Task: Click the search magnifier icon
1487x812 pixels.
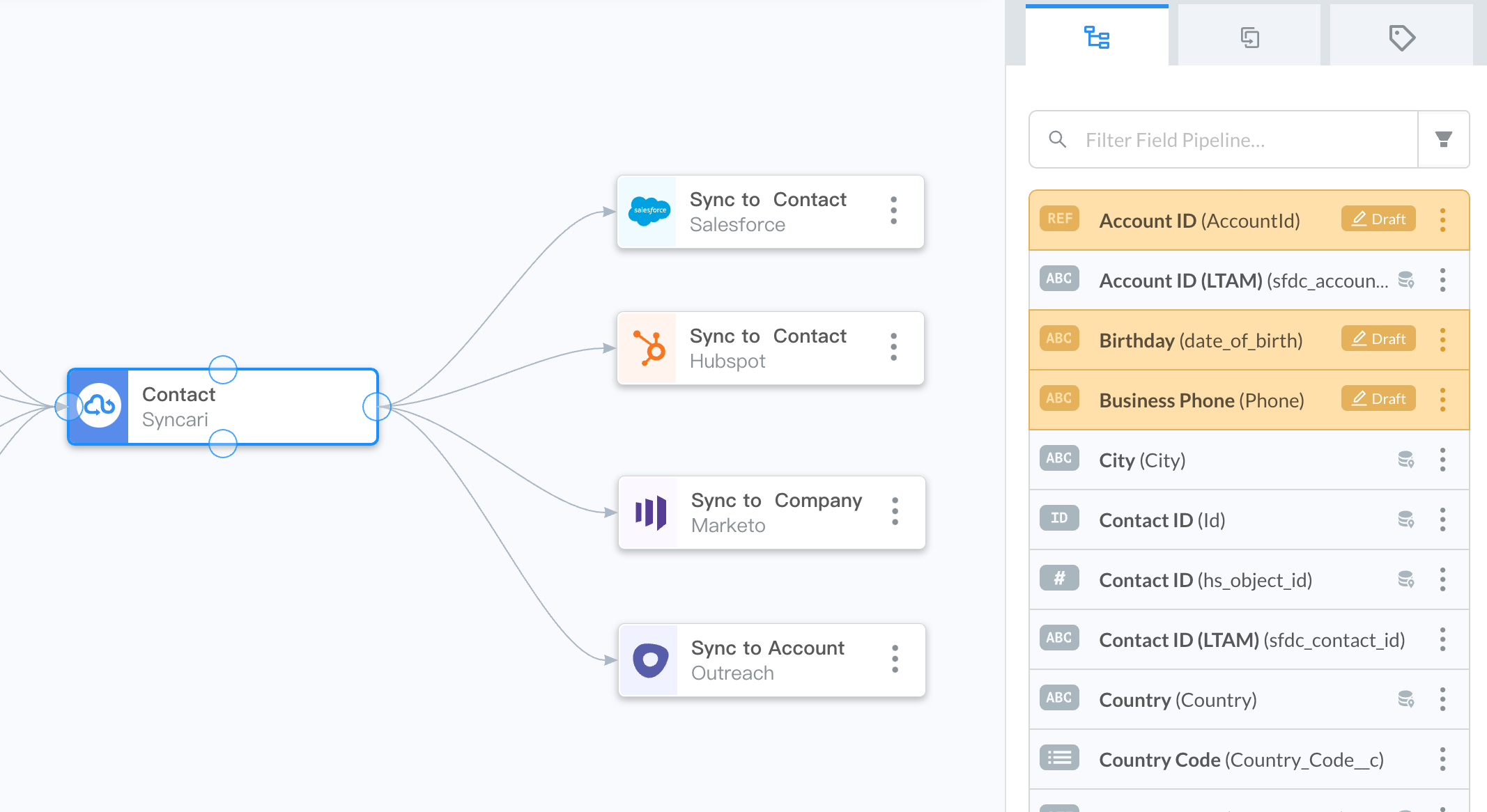Action: tap(1058, 140)
